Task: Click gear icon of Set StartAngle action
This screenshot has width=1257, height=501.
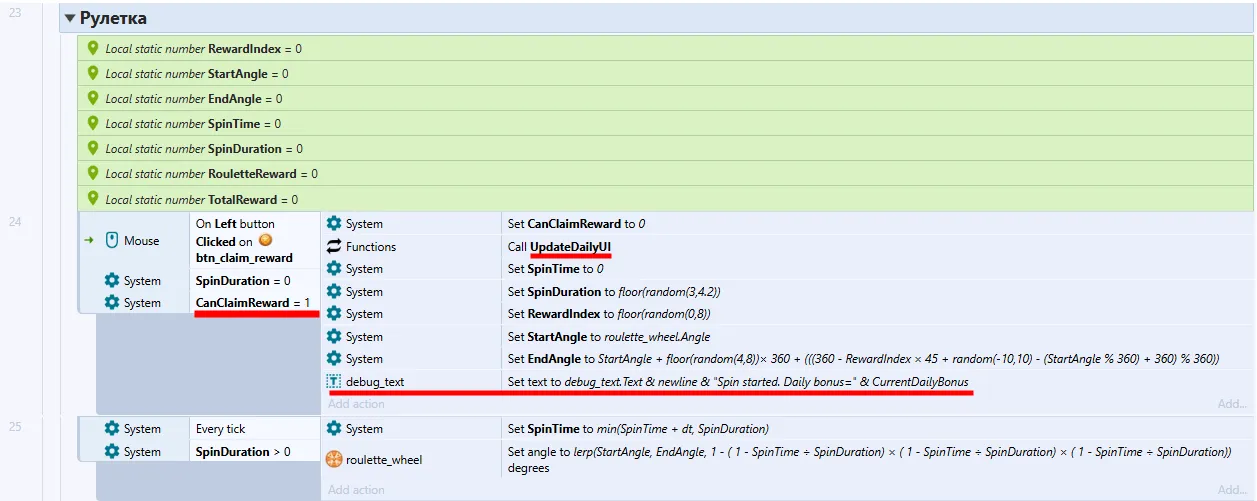Action: click(334, 336)
